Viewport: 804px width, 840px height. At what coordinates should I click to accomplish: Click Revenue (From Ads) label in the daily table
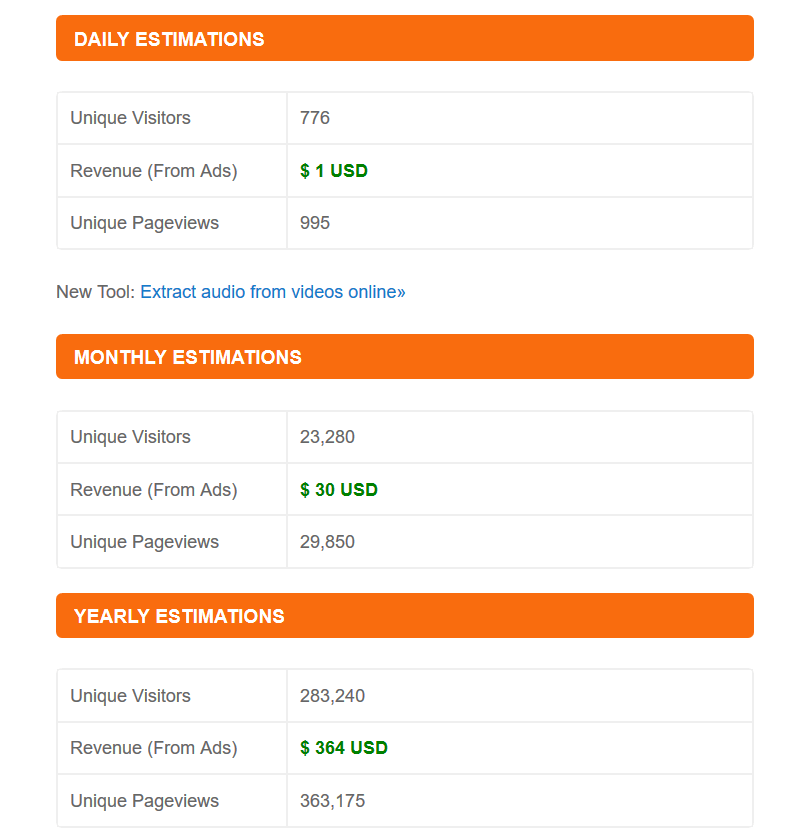tap(154, 171)
